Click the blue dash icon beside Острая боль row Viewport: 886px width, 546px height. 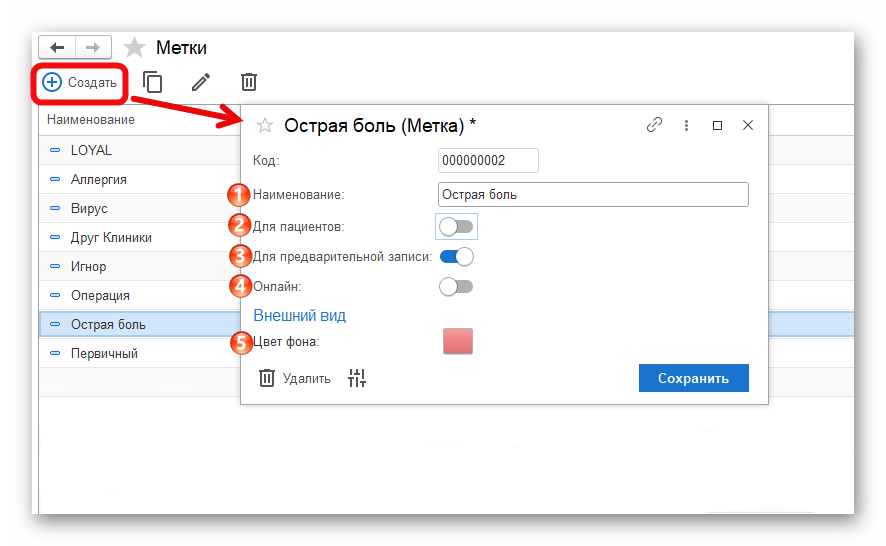[55, 324]
